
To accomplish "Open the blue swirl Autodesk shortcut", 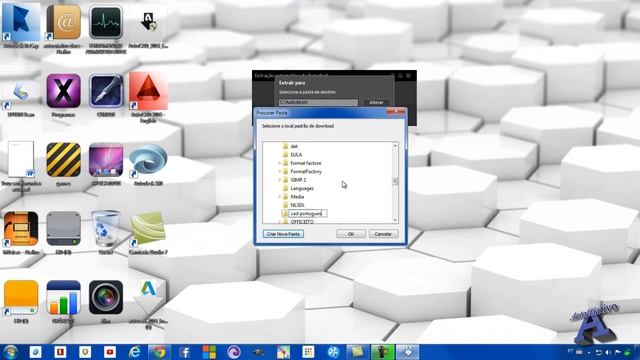I will [148, 160].
